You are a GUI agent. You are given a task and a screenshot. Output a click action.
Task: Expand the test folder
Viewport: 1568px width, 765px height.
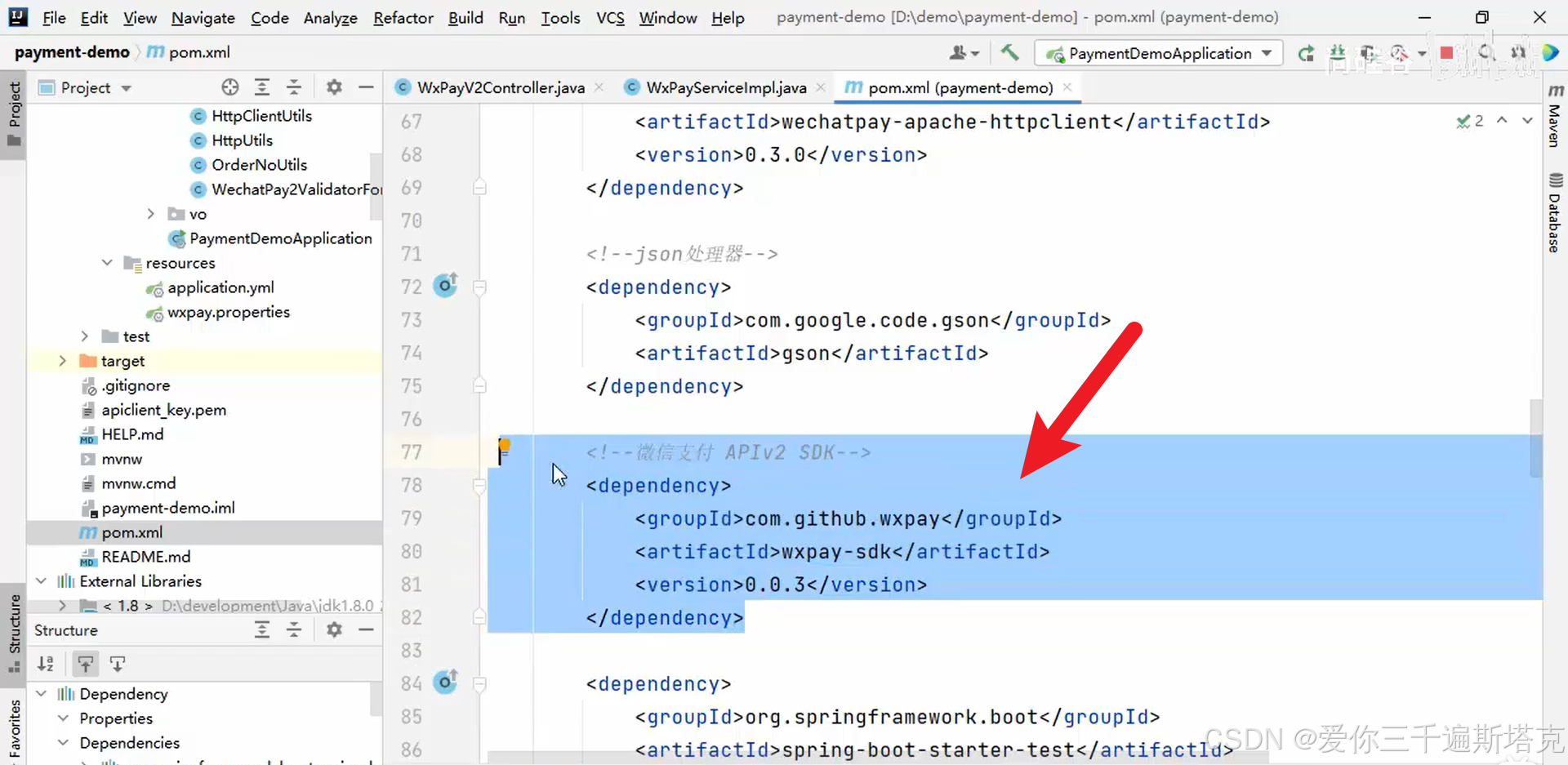point(85,336)
